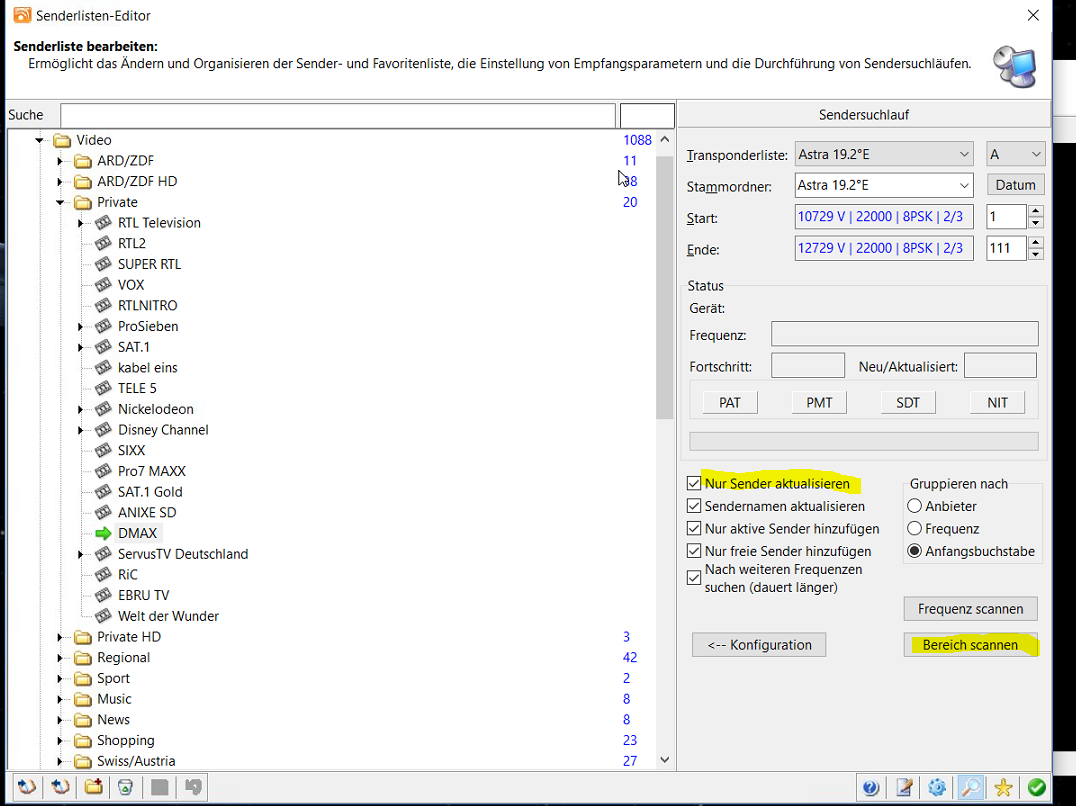1076x806 pixels.
Task: Decrease the Ende transponder number spinner
Action: click(1036, 254)
